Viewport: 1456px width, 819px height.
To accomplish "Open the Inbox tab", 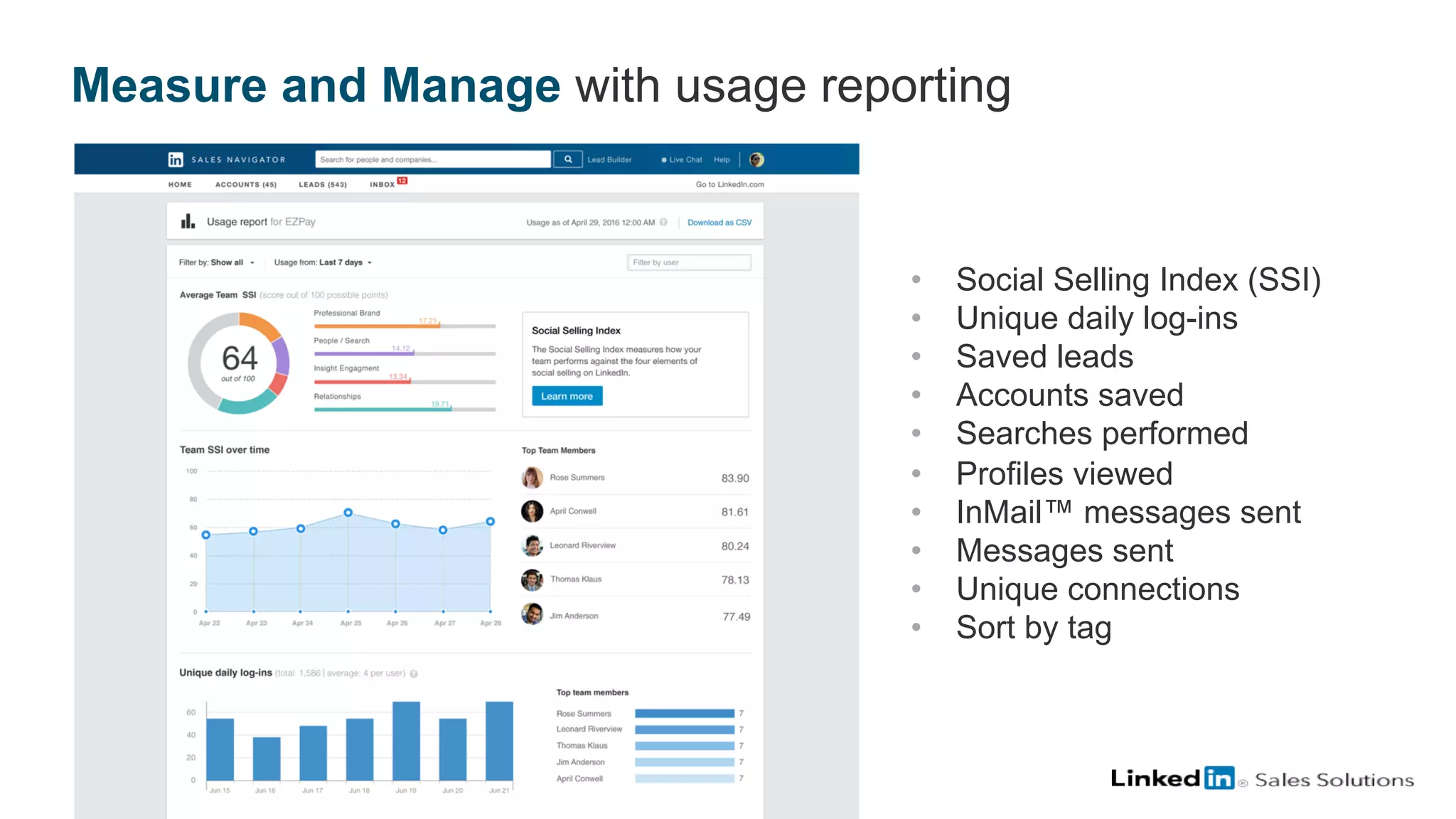I will (x=382, y=185).
